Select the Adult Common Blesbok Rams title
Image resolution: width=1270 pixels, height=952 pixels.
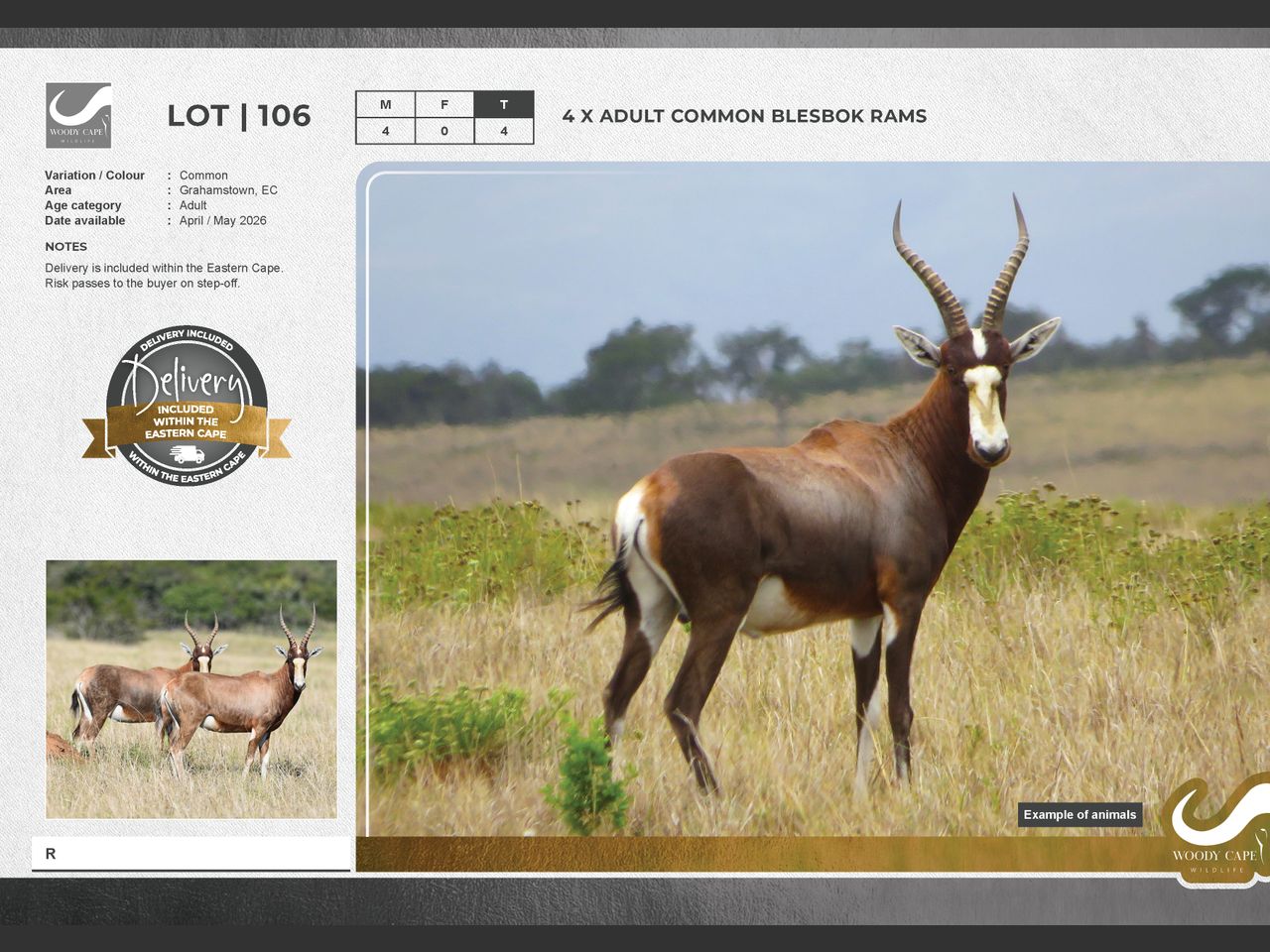pyautogui.click(x=744, y=116)
